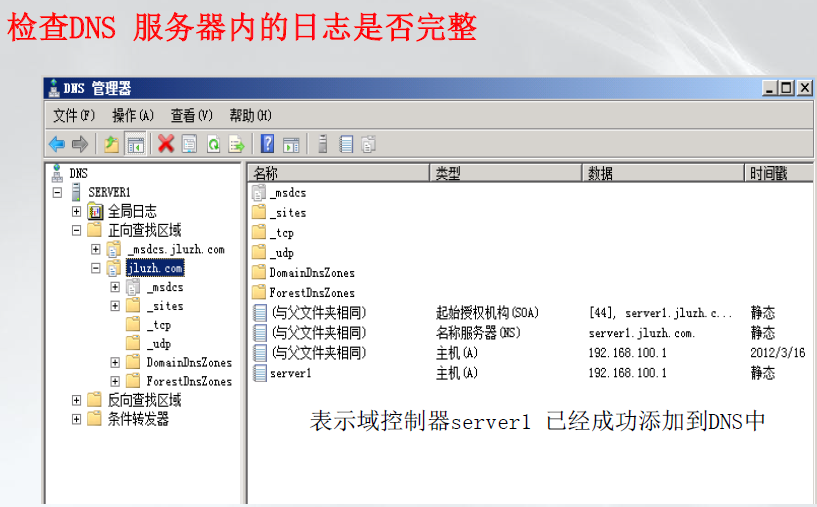817x507 pixels.
Task: Toggle the Show/Hide Action Pane icon
Action: (x=291, y=144)
